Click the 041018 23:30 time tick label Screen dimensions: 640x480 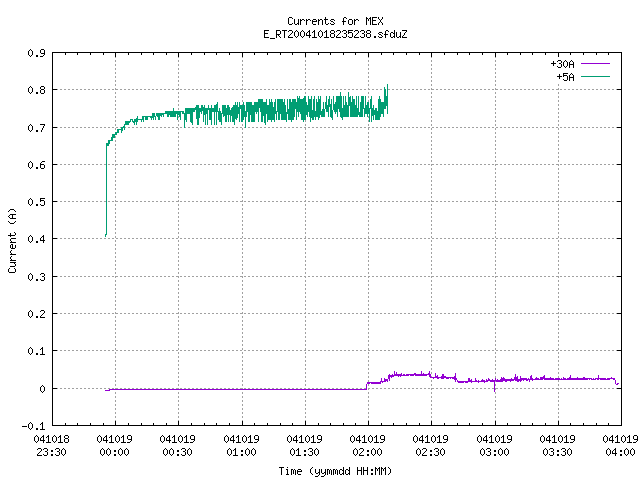click(51, 446)
